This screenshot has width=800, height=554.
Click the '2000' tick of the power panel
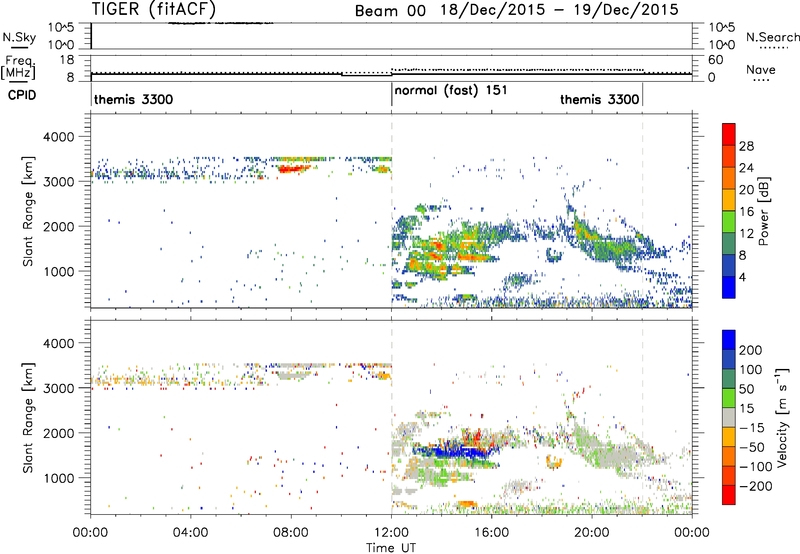tap(59, 226)
